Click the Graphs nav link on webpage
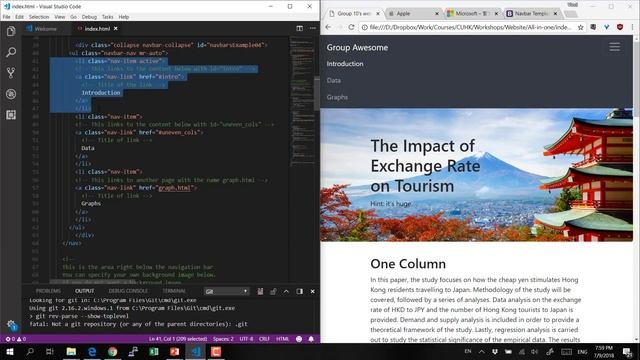This screenshot has width=640, height=360. (x=337, y=97)
